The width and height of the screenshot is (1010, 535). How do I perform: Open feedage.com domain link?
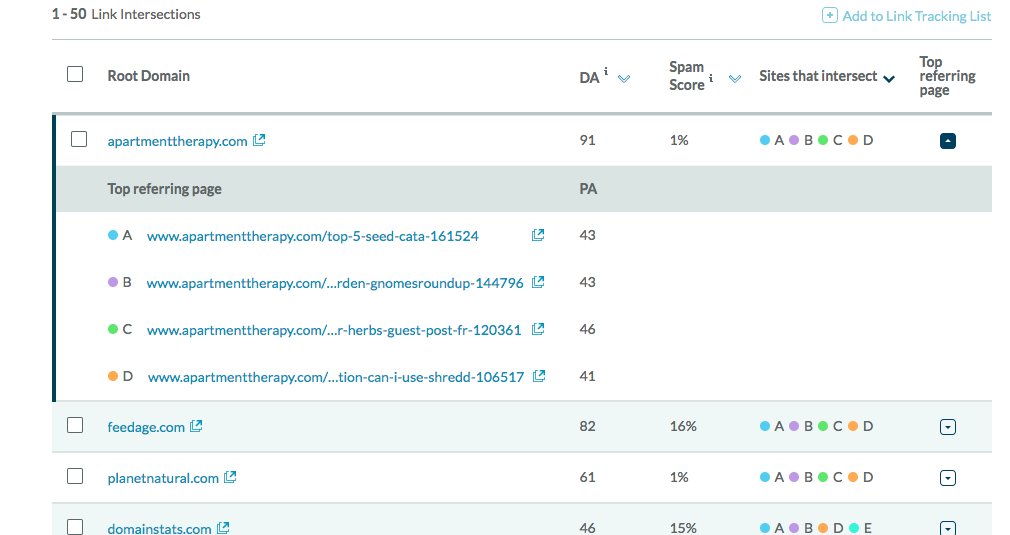coord(146,427)
